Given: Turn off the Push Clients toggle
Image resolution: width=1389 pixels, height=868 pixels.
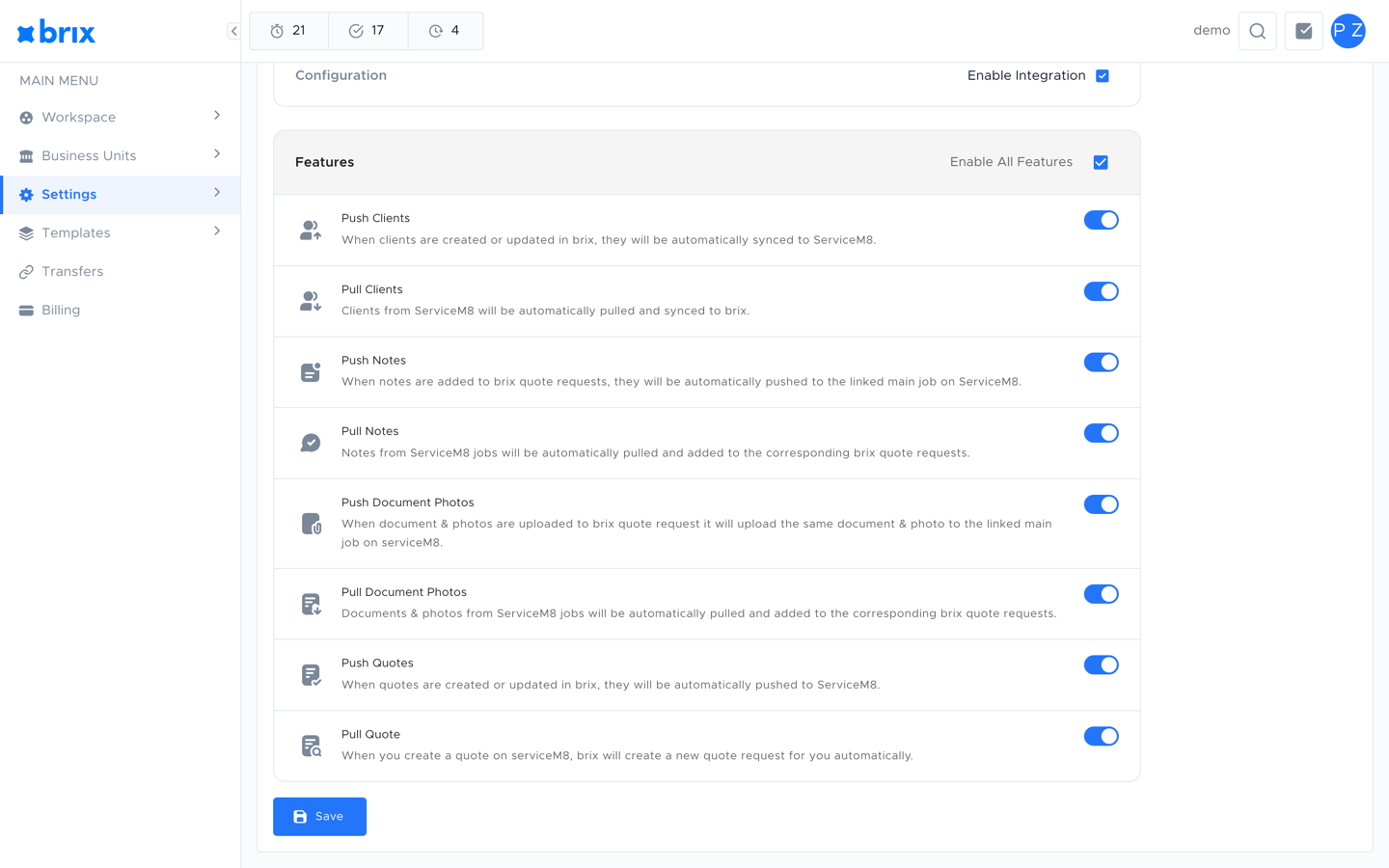Looking at the screenshot, I should 1101,220.
